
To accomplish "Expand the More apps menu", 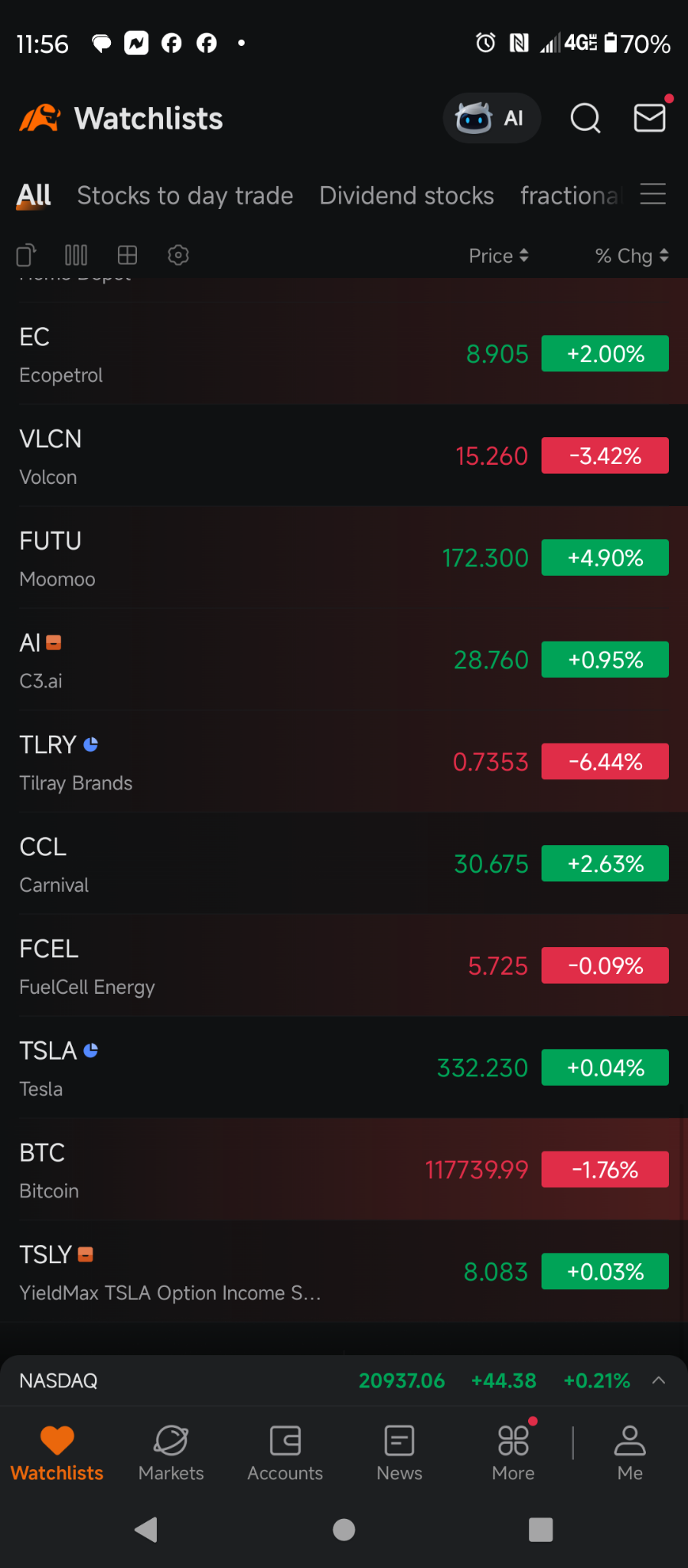I will pos(514,1452).
